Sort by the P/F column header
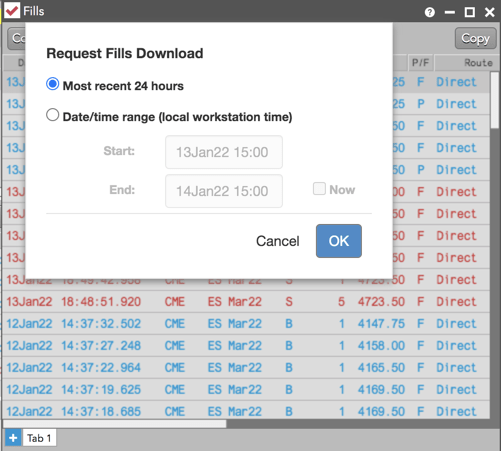Screen dimensions: 501x451 421,63
